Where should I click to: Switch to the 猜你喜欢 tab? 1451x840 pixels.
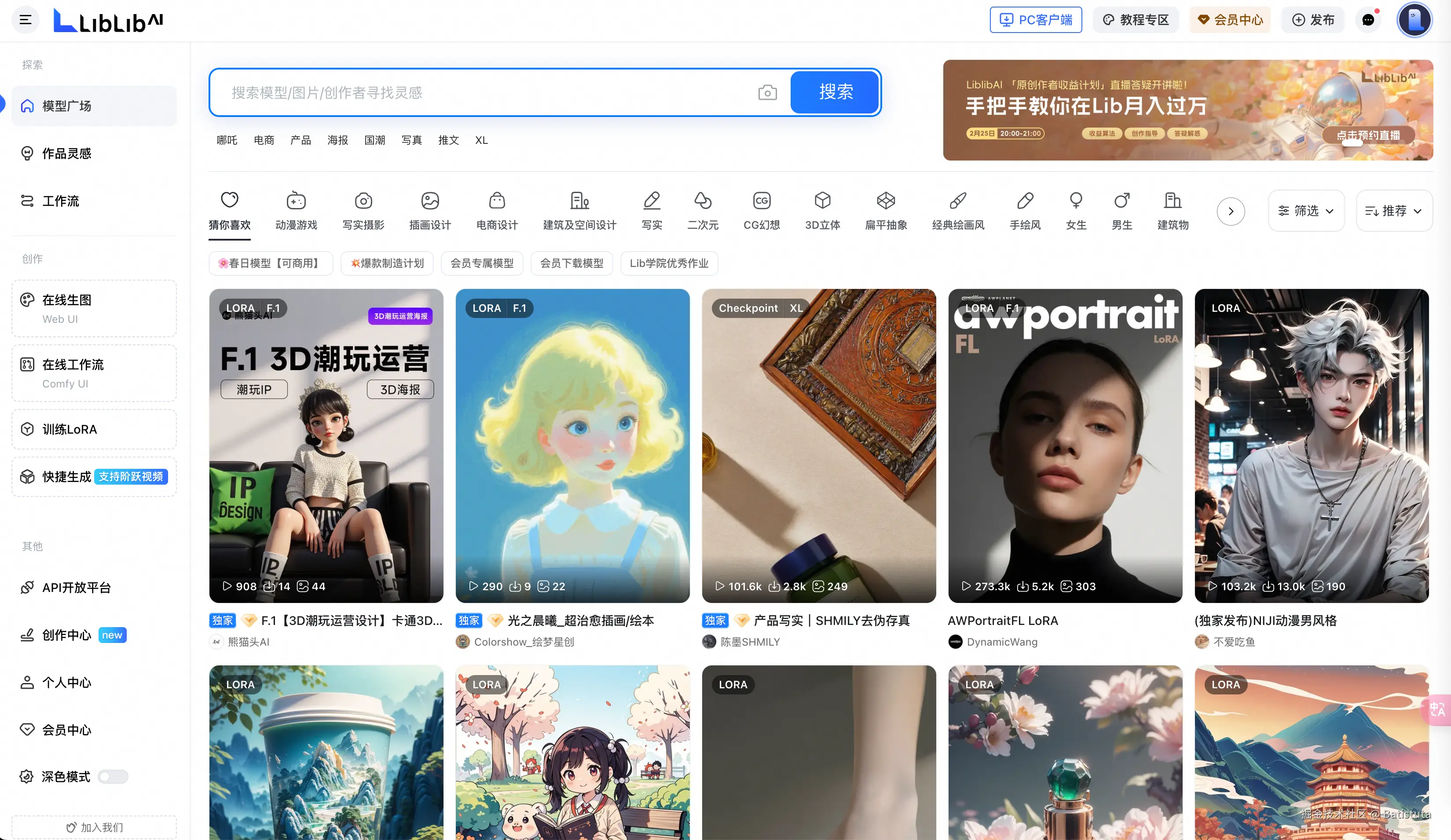(229, 210)
